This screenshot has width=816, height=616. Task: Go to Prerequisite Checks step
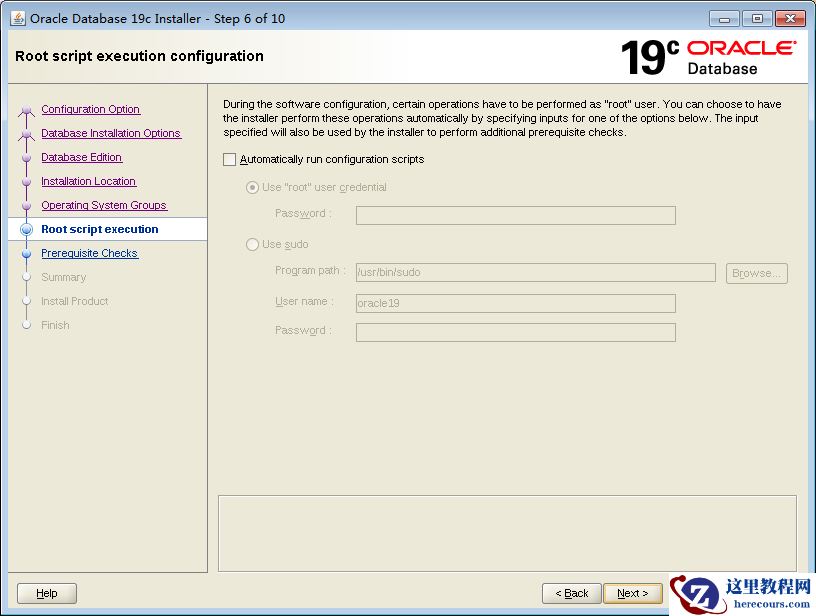click(89, 254)
